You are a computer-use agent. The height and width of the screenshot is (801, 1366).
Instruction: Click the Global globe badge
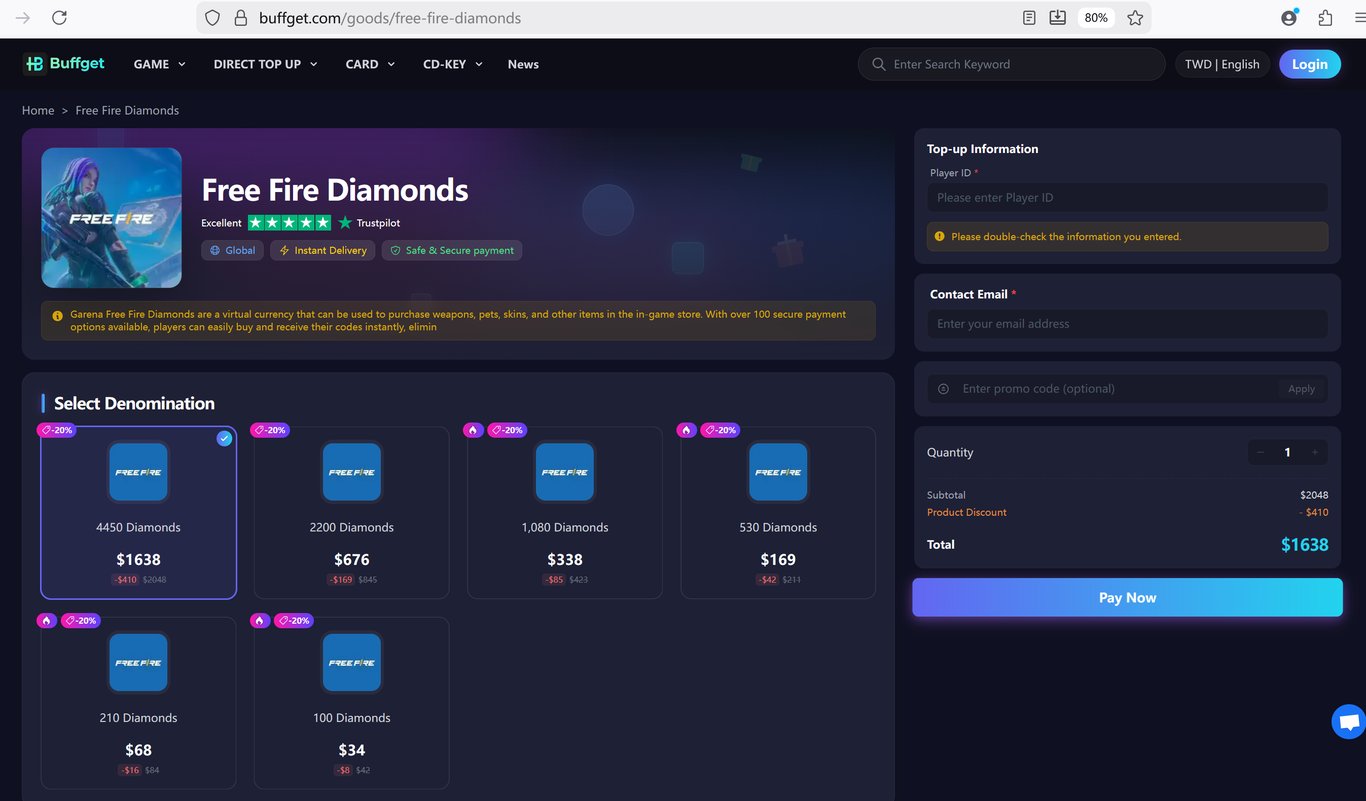232,250
